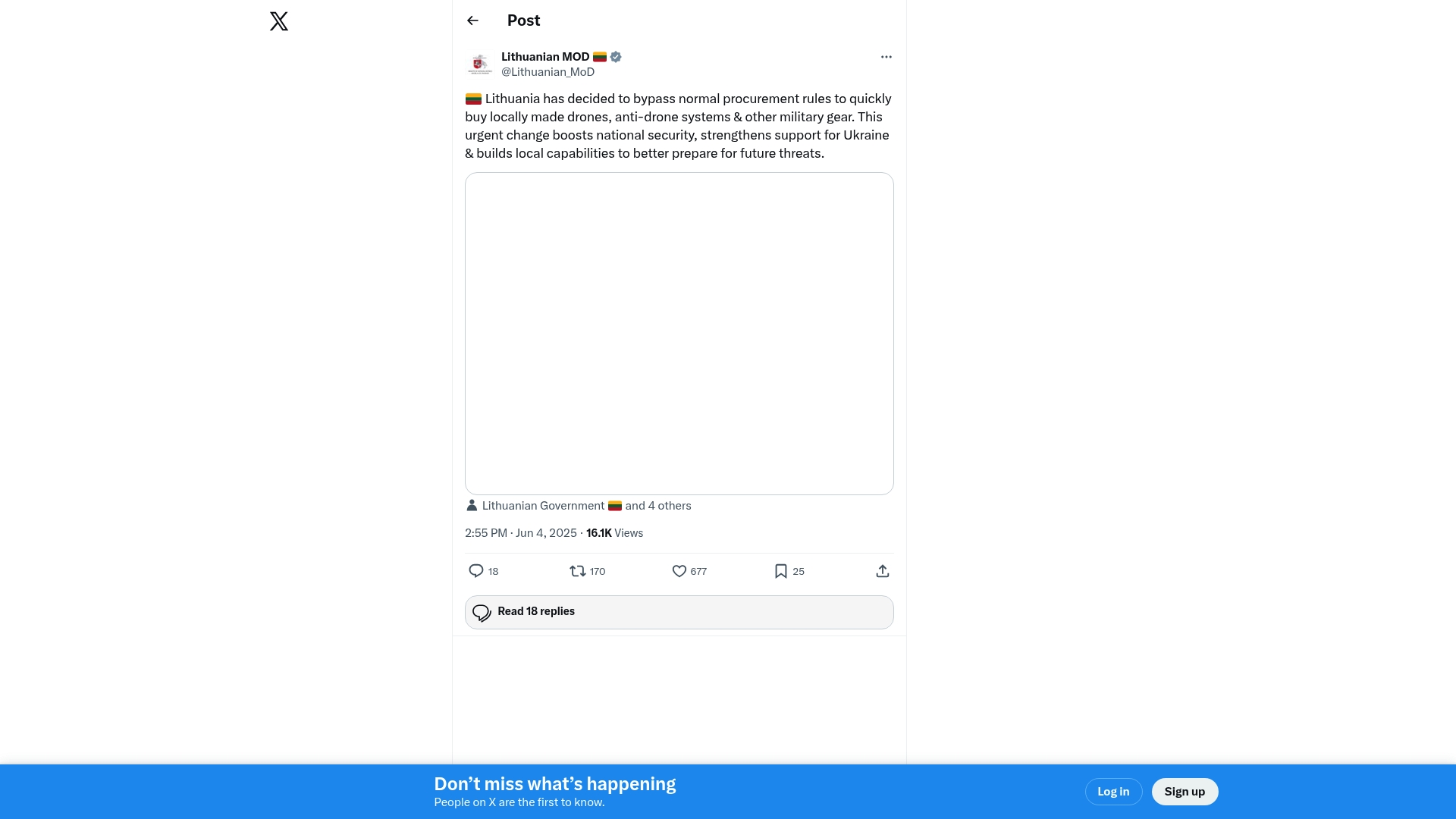Toggle like with the heart icon
1456x819 pixels.
(x=679, y=571)
